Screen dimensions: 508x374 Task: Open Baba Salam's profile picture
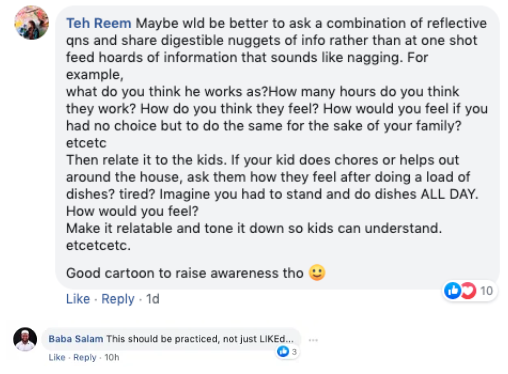point(25,339)
